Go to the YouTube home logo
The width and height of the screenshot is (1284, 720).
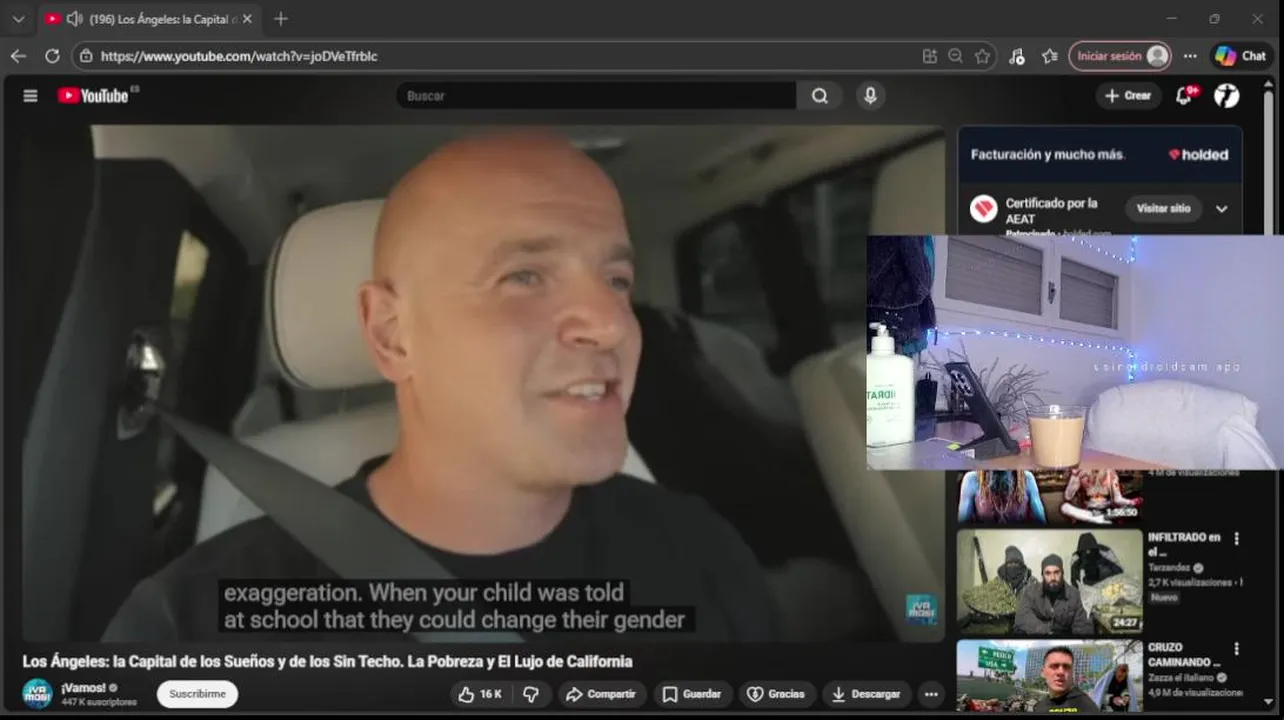coord(93,96)
